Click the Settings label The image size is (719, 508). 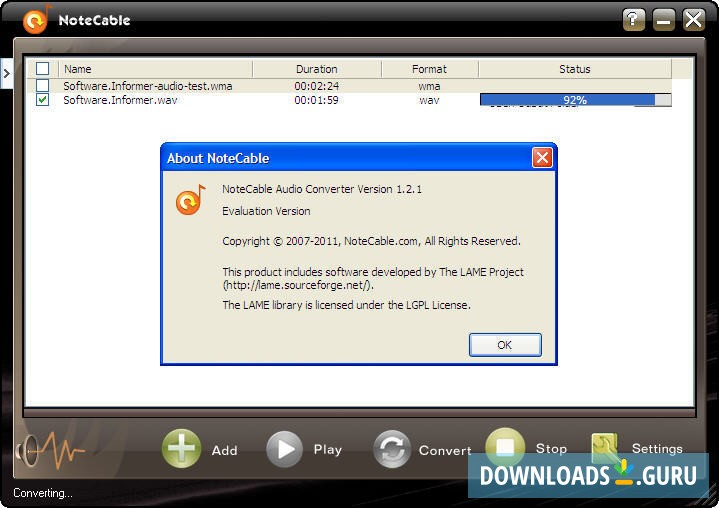point(657,448)
